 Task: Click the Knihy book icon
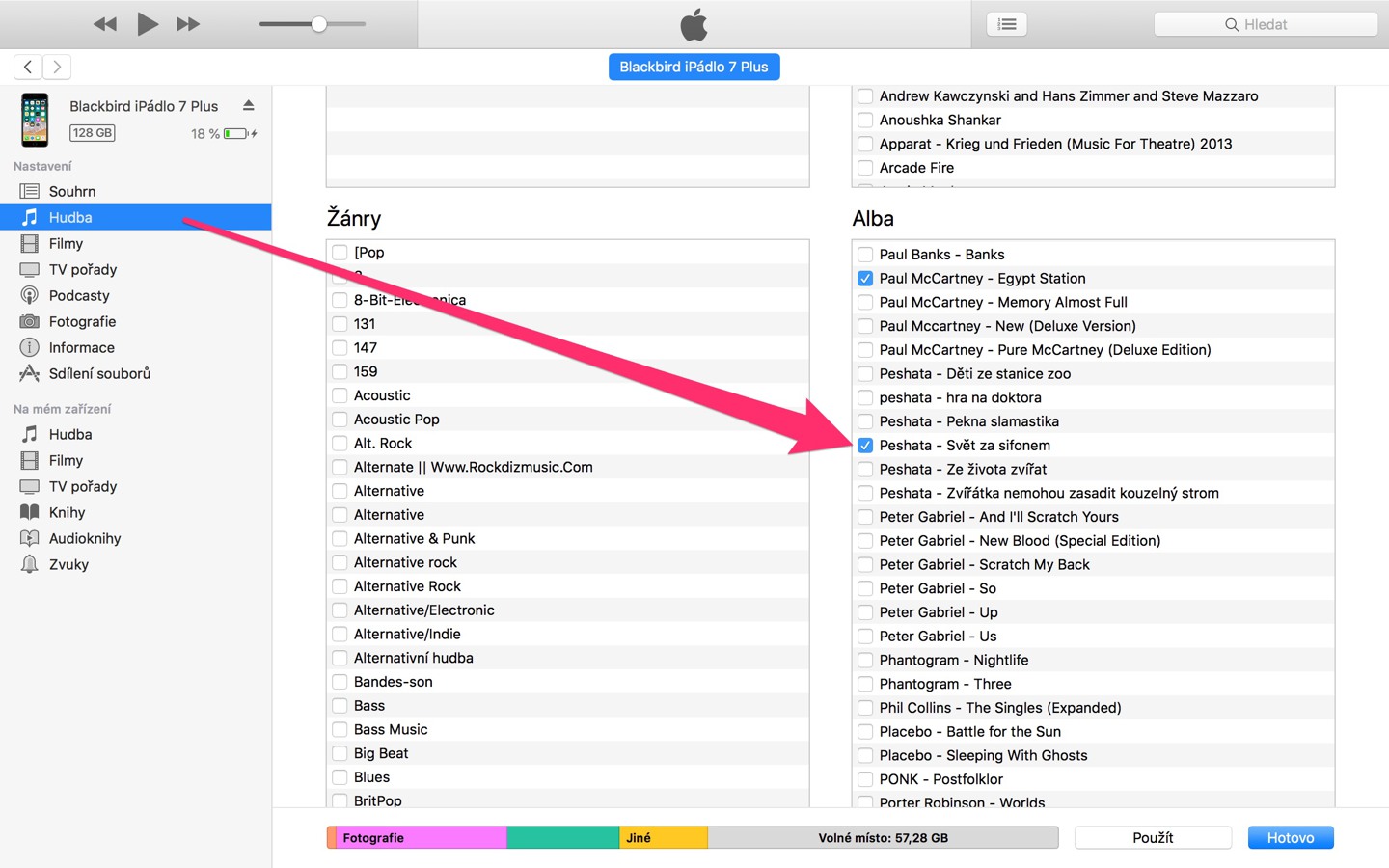pos(30,512)
